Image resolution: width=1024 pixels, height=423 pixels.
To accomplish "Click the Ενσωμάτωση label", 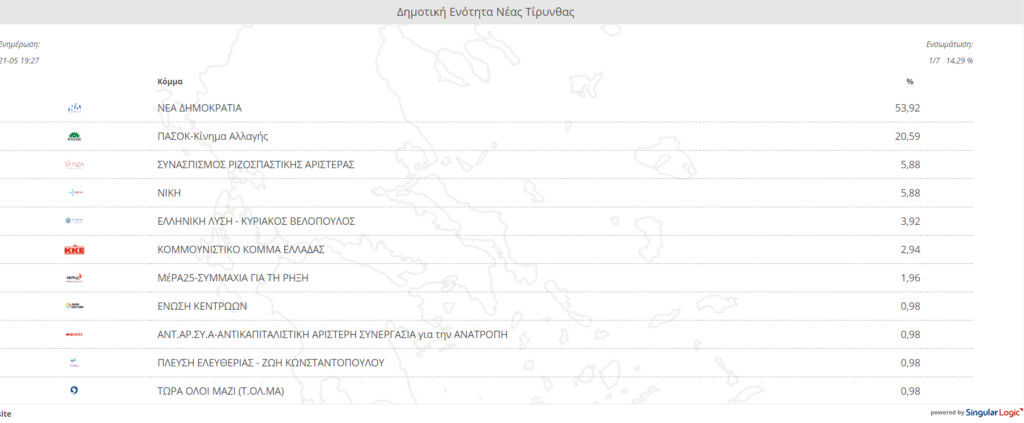I will [950, 45].
